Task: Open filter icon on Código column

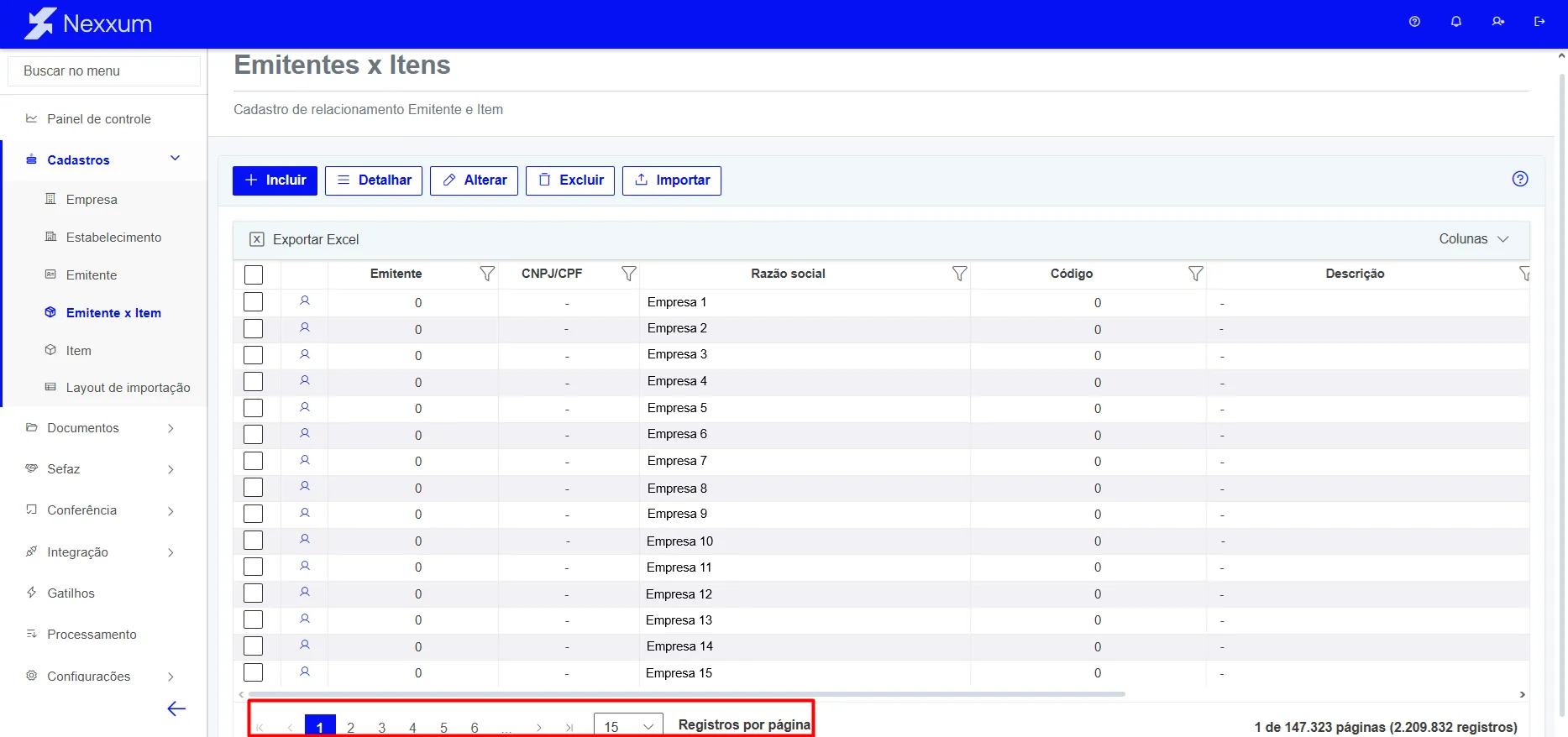Action: click(x=1196, y=274)
